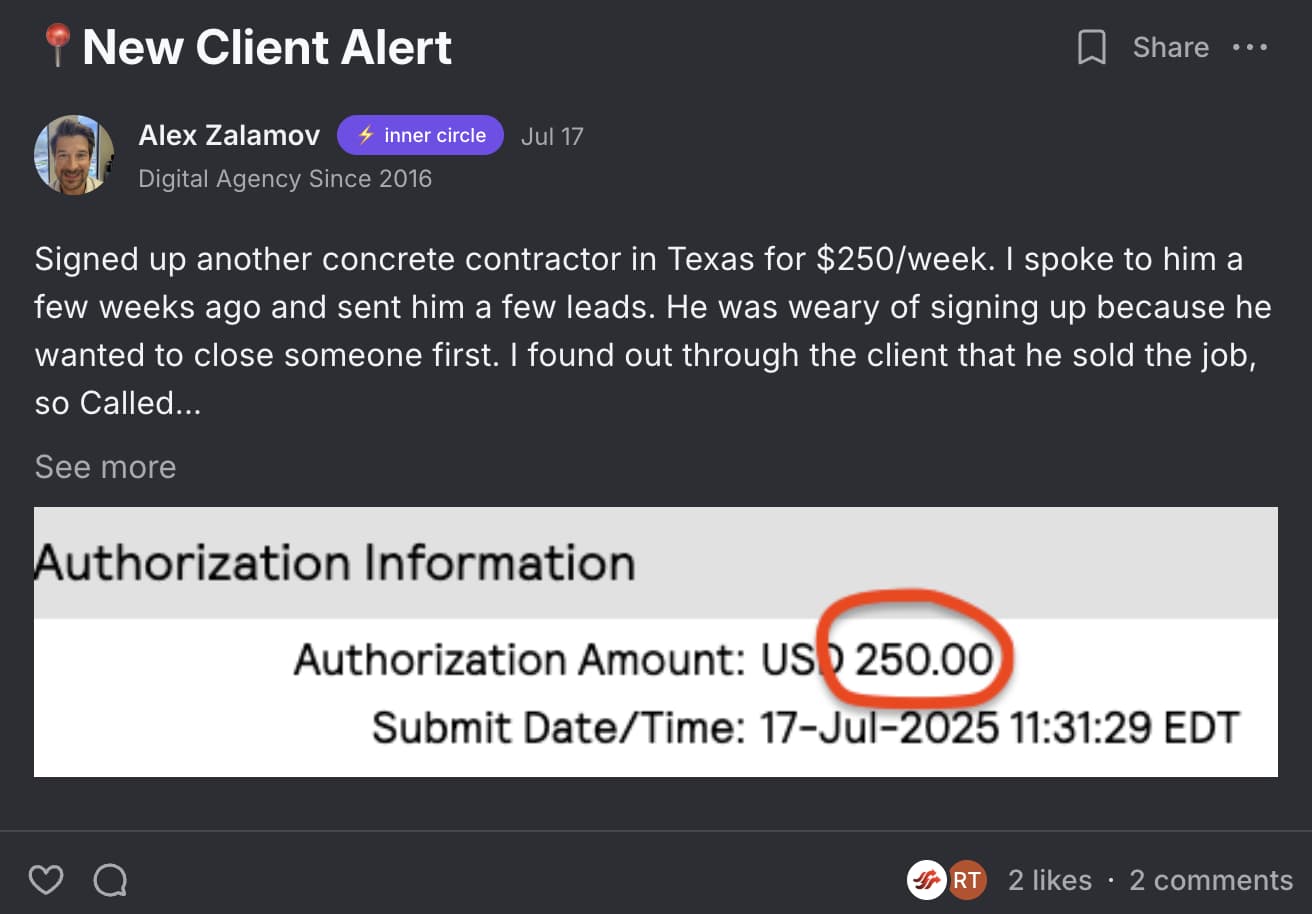Click the red logo liker avatar
This screenshot has width=1312, height=914.
click(x=926, y=880)
